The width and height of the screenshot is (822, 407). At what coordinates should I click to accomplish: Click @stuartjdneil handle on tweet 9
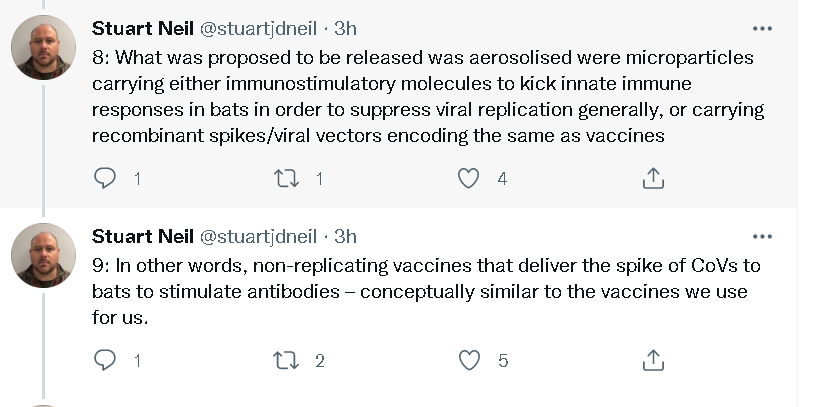[x=258, y=237]
